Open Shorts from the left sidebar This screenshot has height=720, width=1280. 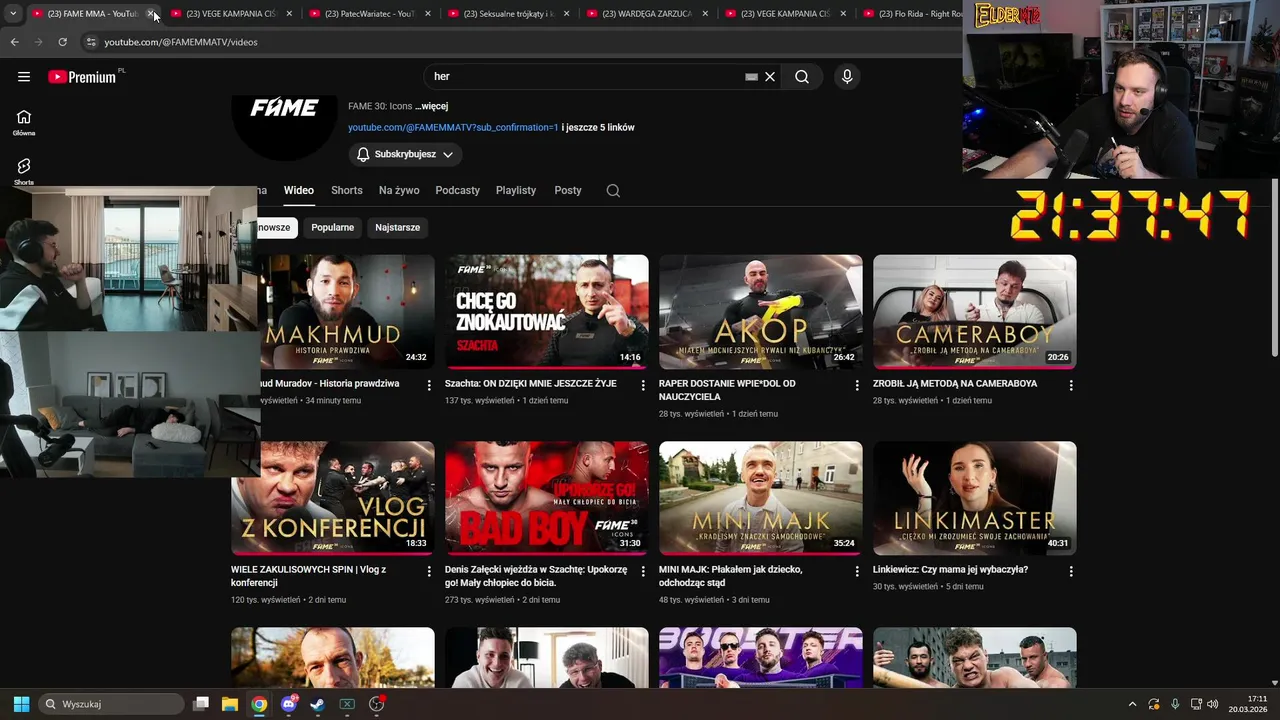(x=24, y=171)
